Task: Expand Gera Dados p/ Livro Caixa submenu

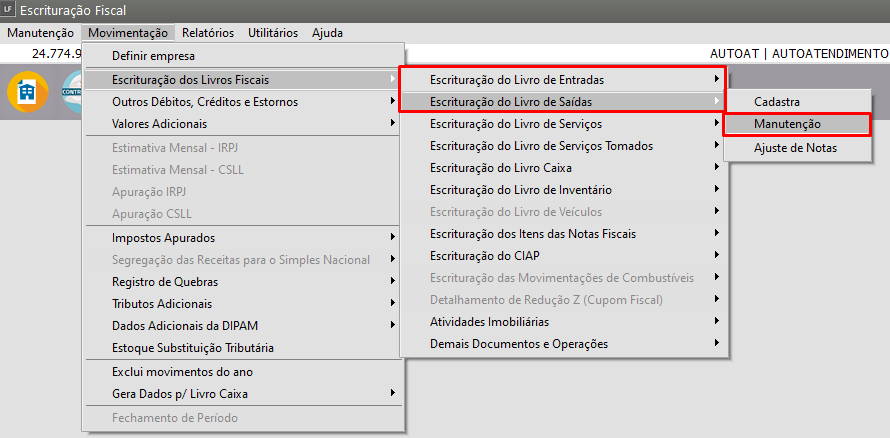Action: 182,393
